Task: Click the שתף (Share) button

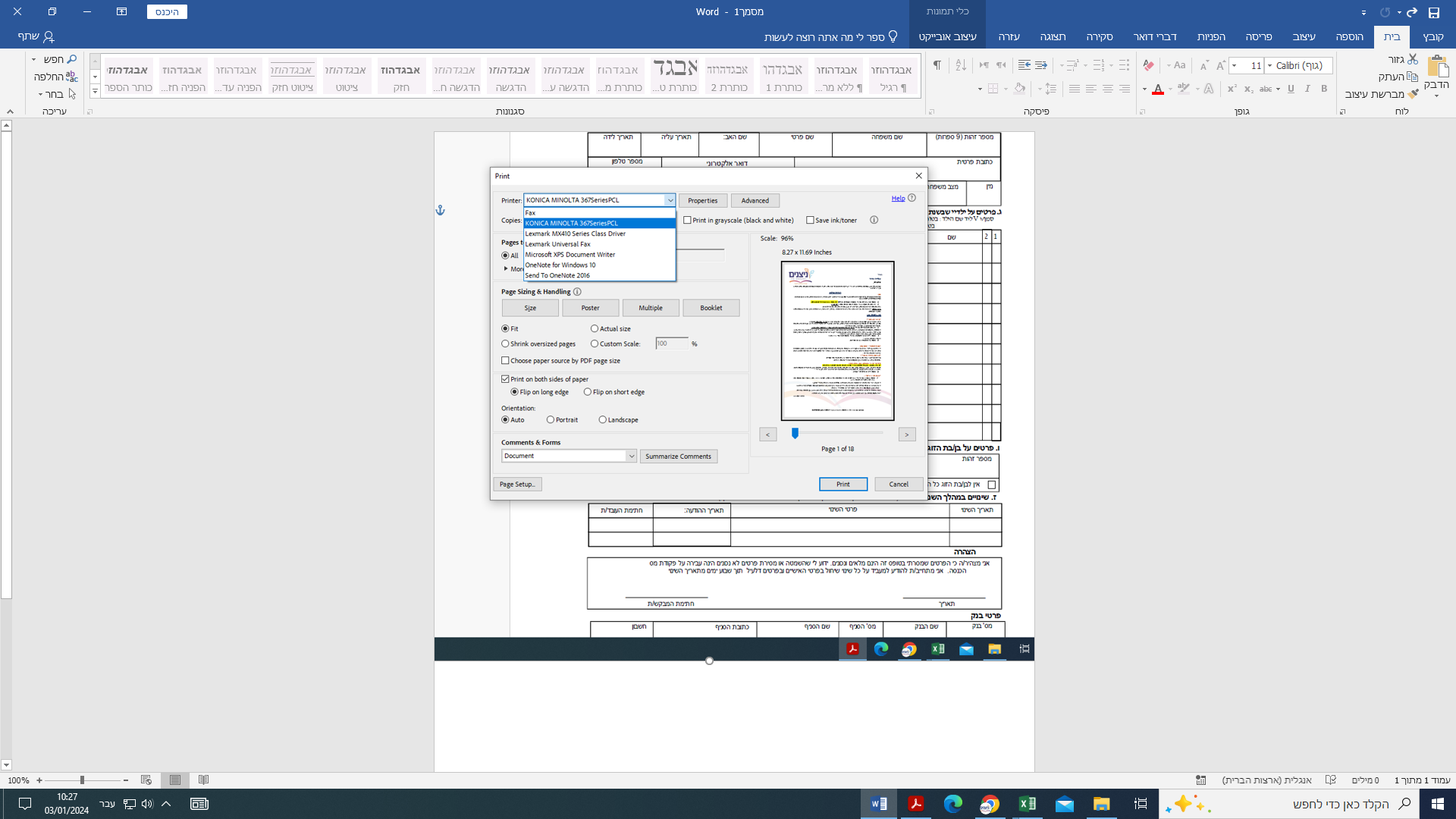Action: tap(36, 36)
